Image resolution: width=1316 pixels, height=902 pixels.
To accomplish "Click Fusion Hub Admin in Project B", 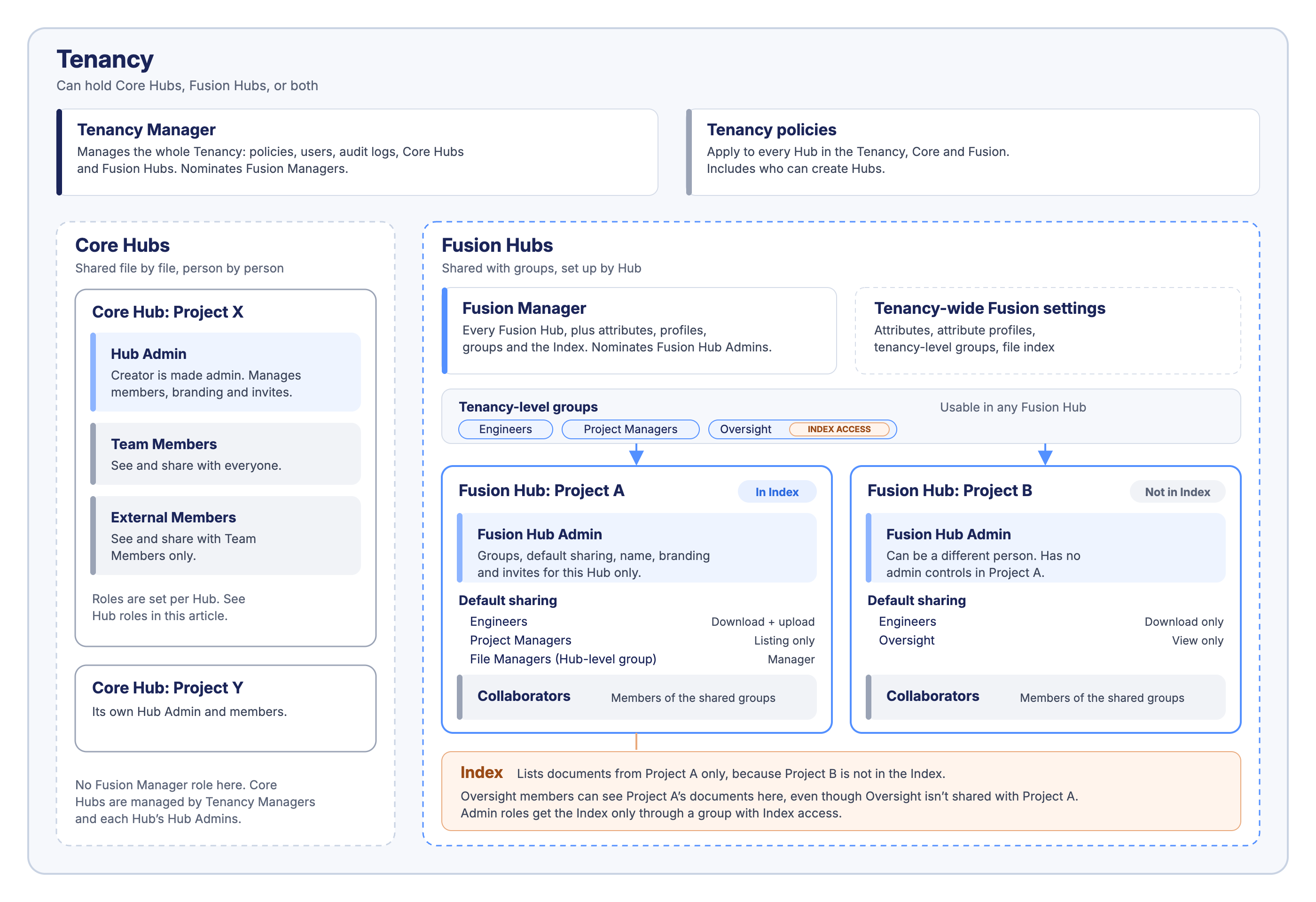I will click(x=948, y=534).
